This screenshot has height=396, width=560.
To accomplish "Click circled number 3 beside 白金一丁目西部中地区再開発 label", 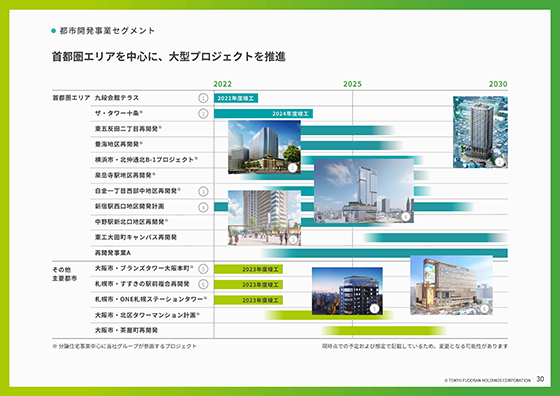I will (203, 191).
